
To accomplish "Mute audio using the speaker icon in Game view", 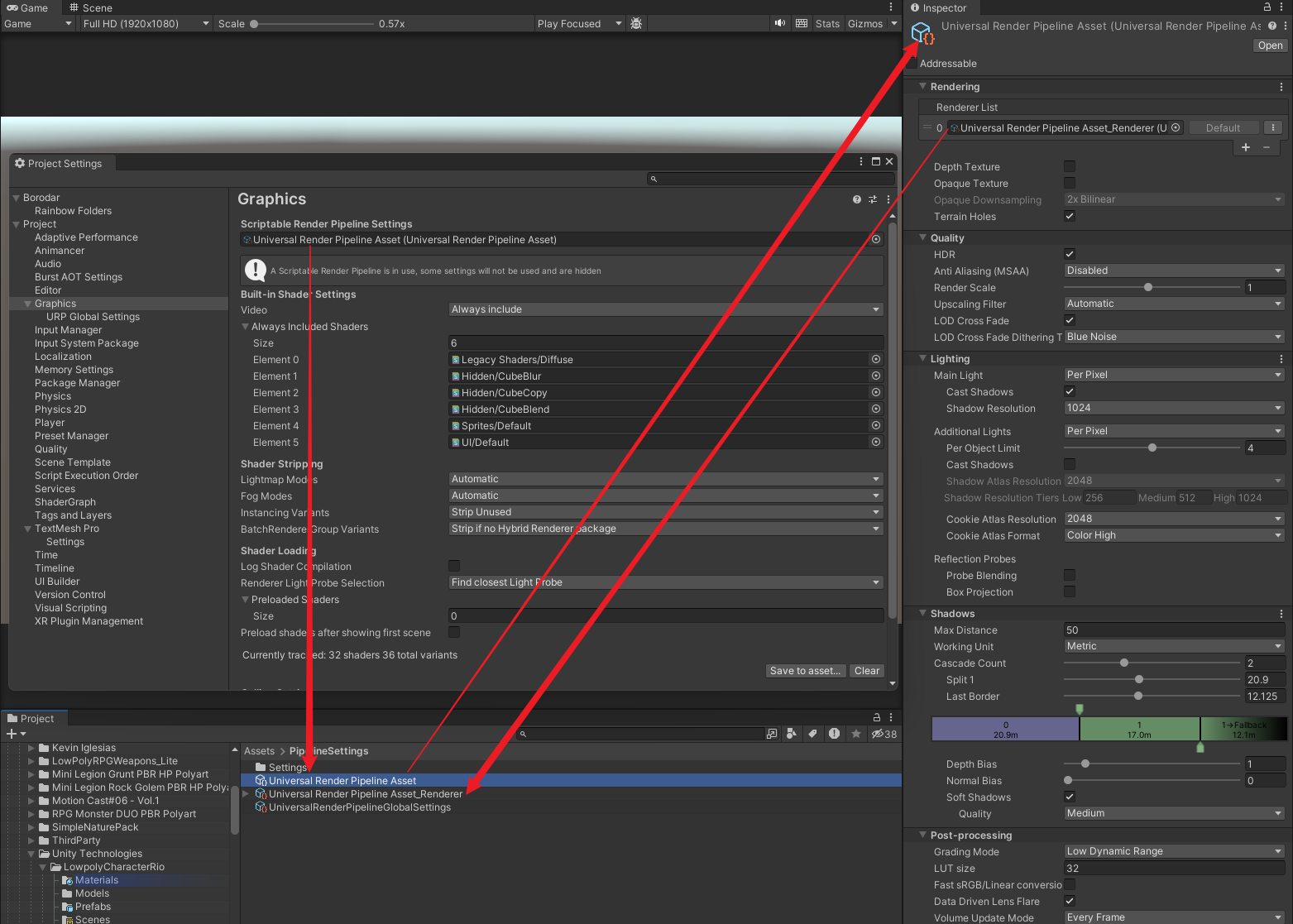I will click(x=779, y=23).
